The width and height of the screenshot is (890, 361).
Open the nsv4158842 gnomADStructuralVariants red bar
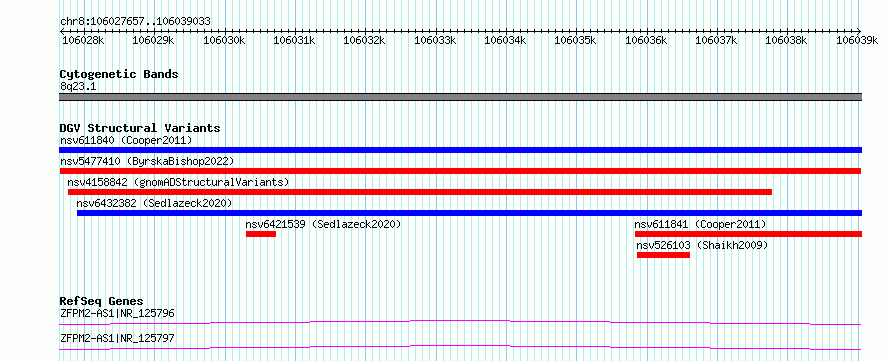[420, 192]
